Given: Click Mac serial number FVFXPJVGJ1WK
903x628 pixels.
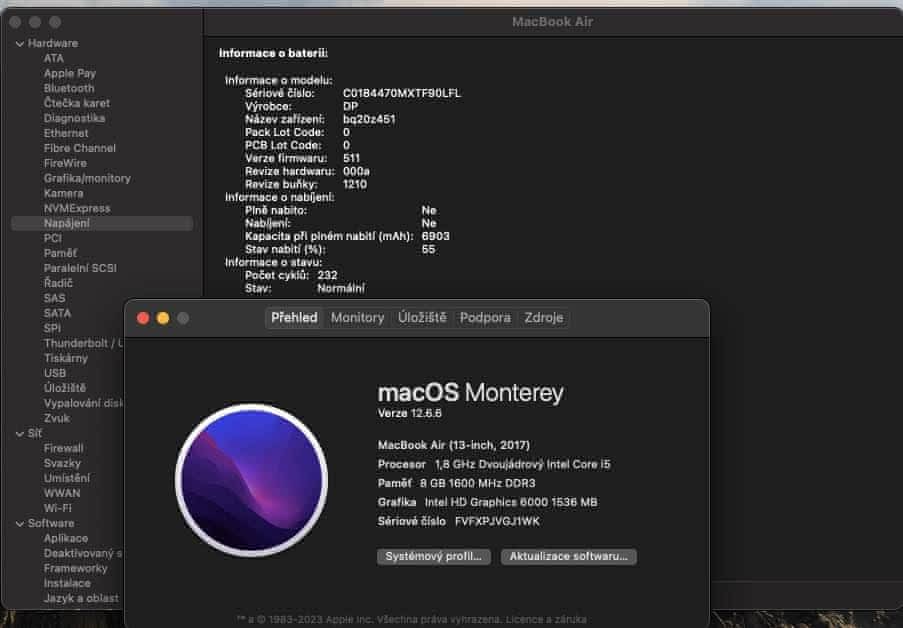Looking at the screenshot, I should click(x=497, y=521).
